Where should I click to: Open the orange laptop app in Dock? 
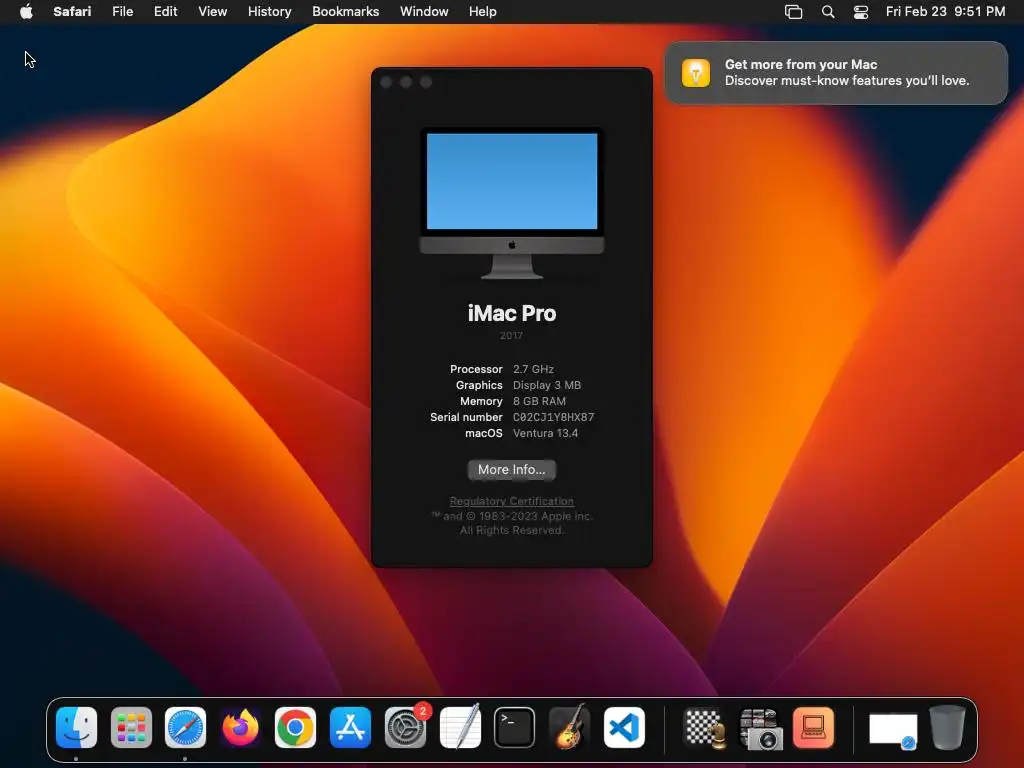[x=813, y=728]
